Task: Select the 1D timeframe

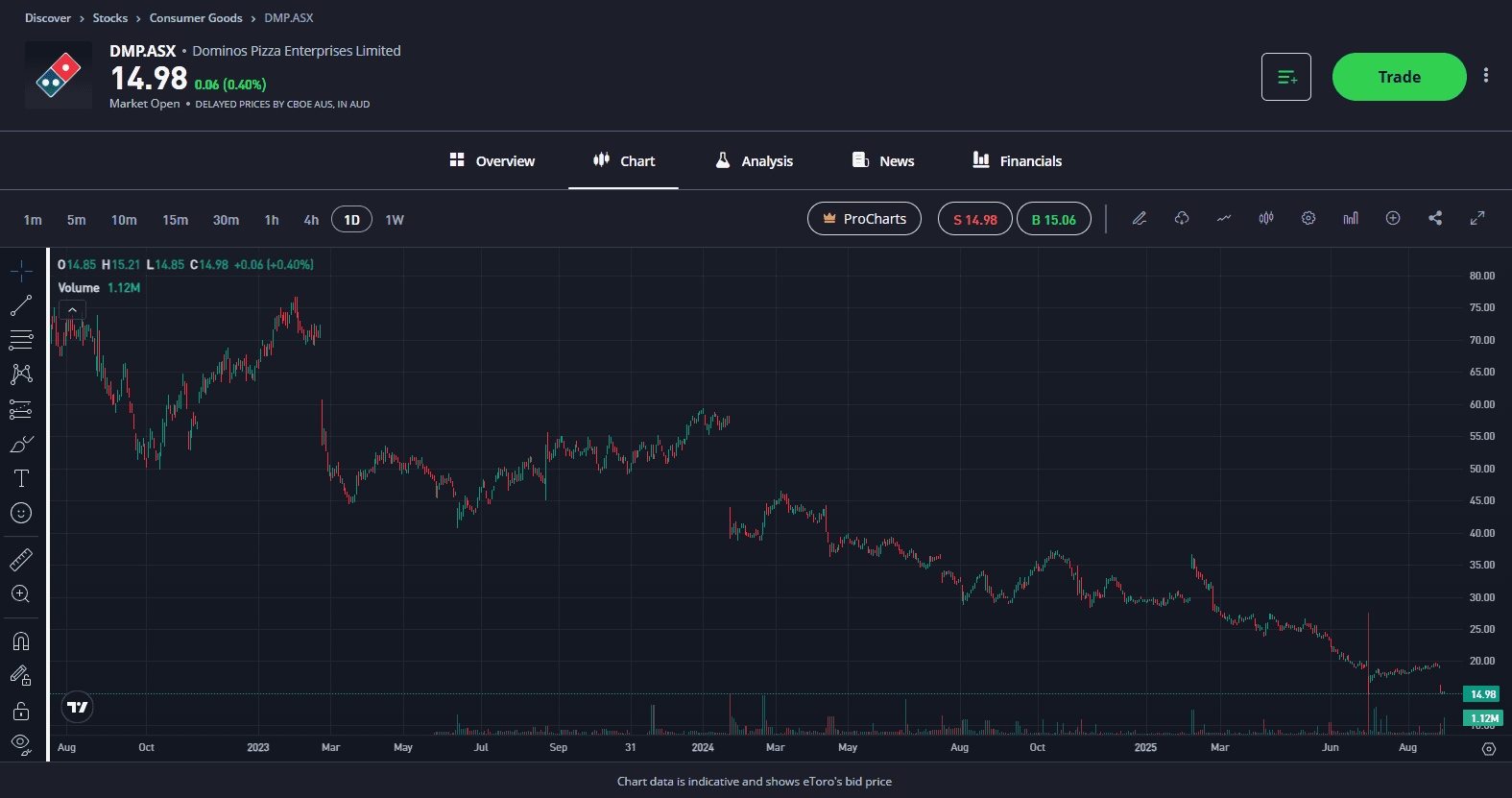Action: [351, 220]
